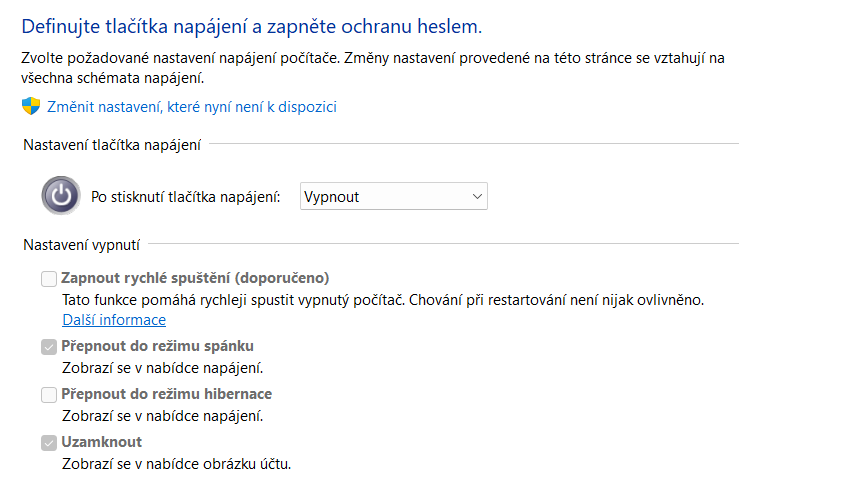
Task: Check the Přepnout do režimu hibernace checkbox
Action: (x=49, y=394)
